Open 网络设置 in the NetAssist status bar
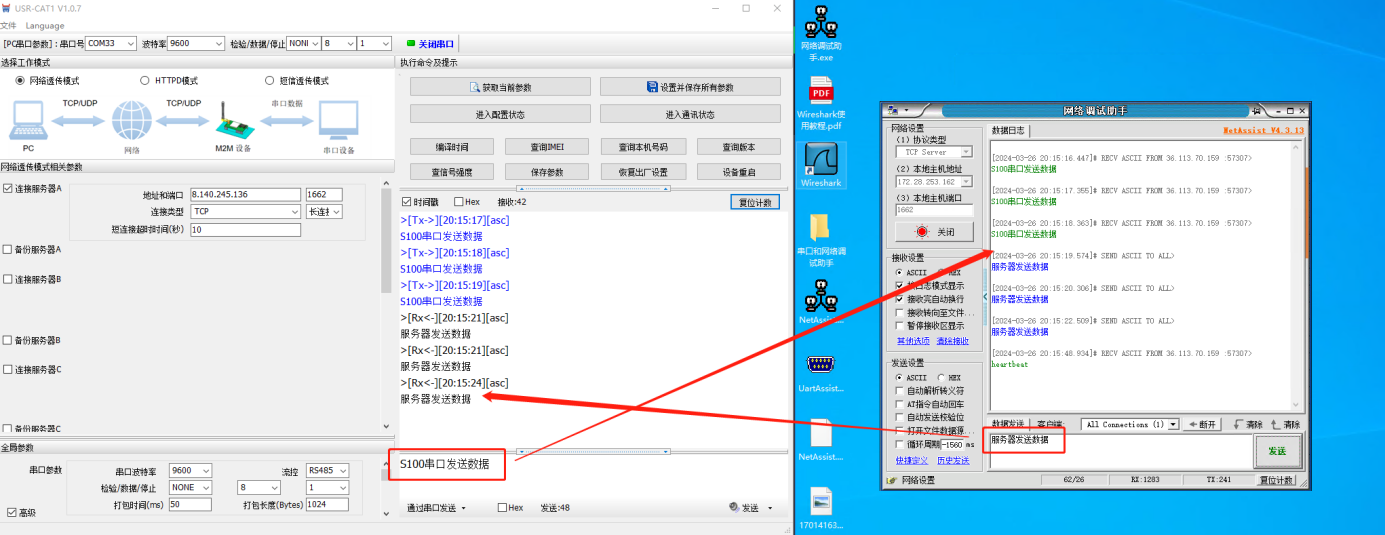 tap(912, 481)
